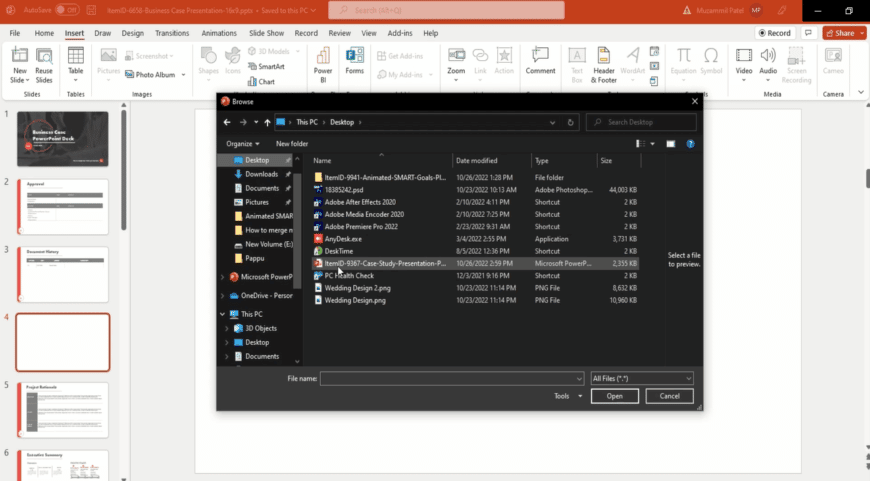Viewport: 870px width, 481px height.
Task: Click the Cancel button
Action: [x=669, y=396]
